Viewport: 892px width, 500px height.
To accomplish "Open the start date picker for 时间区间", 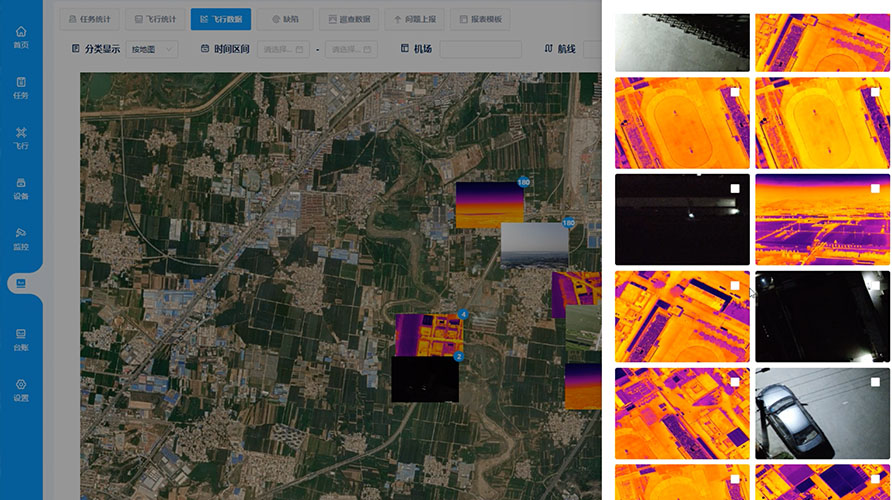I will point(283,49).
